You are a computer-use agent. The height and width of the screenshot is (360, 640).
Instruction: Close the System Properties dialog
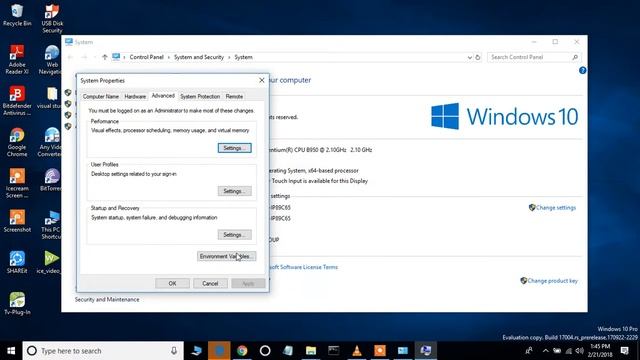coord(262,80)
